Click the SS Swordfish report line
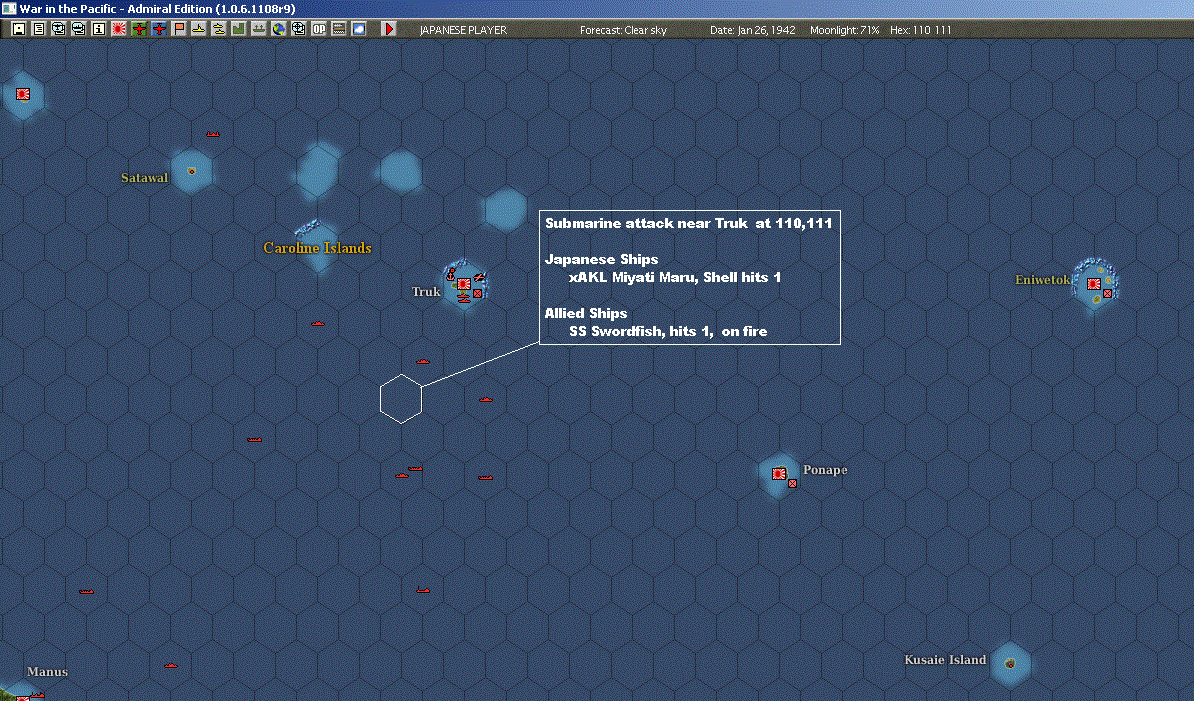The height and width of the screenshot is (701, 1194). tap(668, 331)
